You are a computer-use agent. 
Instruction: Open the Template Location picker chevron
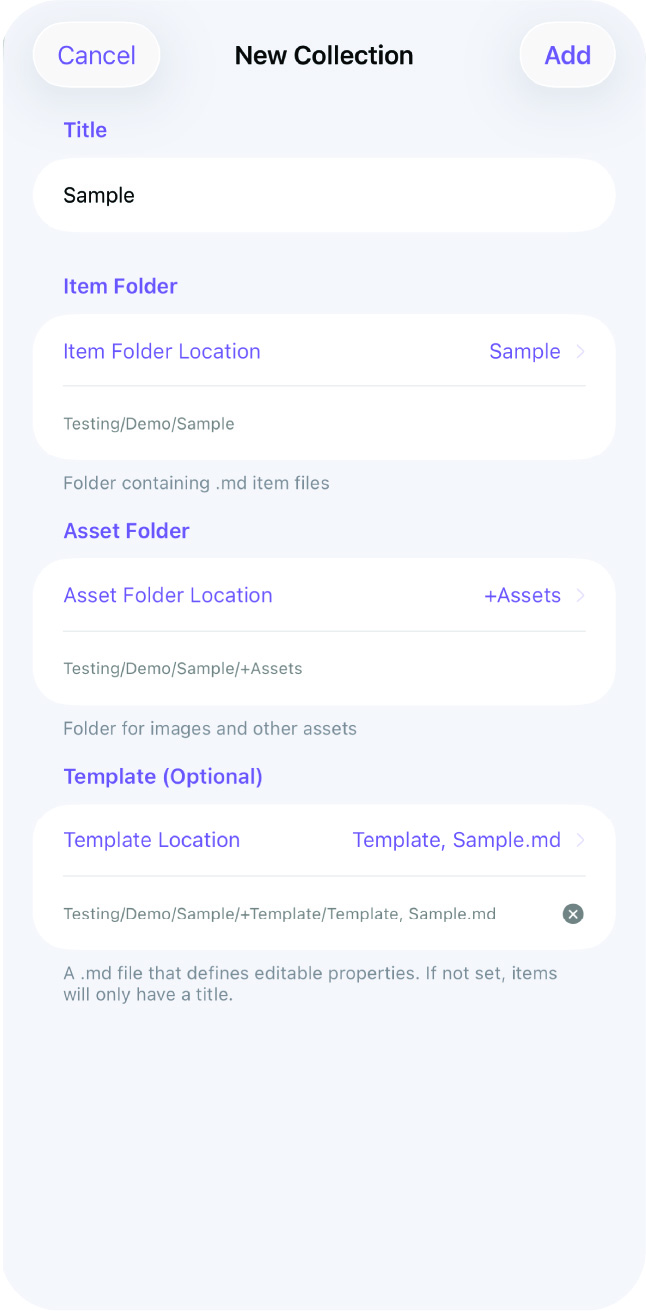tap(581, 840)
